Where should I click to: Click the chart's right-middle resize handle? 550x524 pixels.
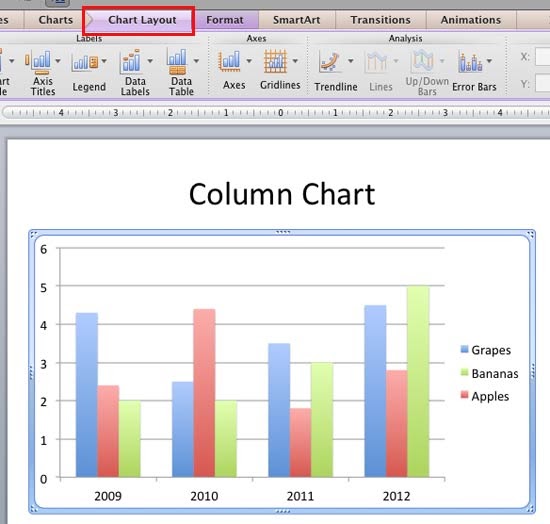pyautogui.click(x=533, y=371)
